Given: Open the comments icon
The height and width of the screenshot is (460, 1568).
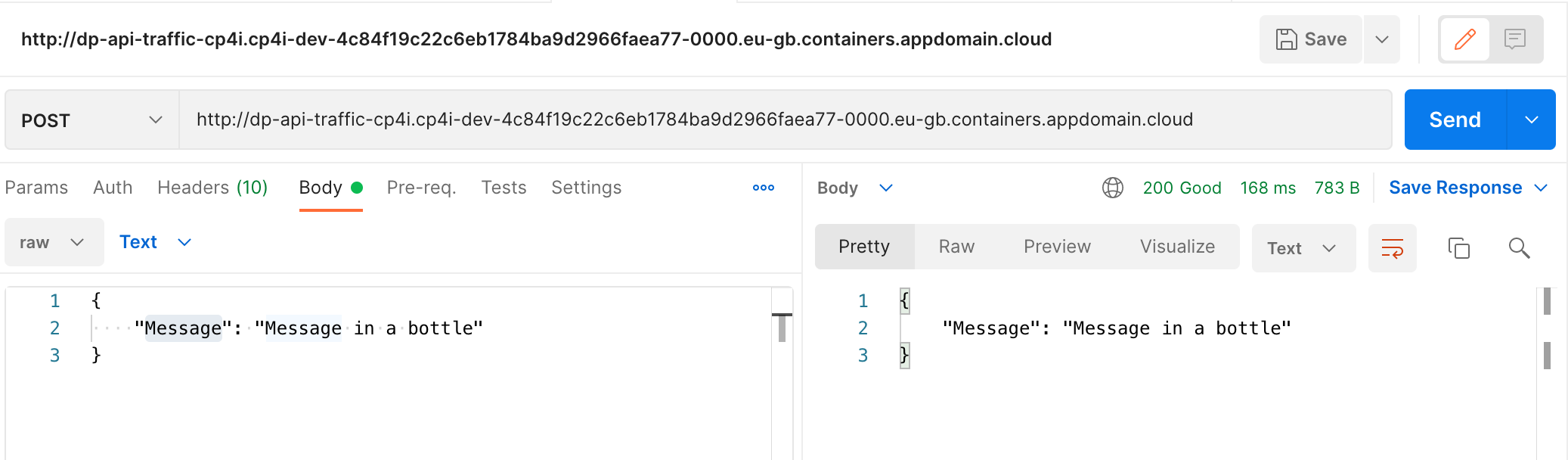Looking at the screenshot, I should (1515, 39).
